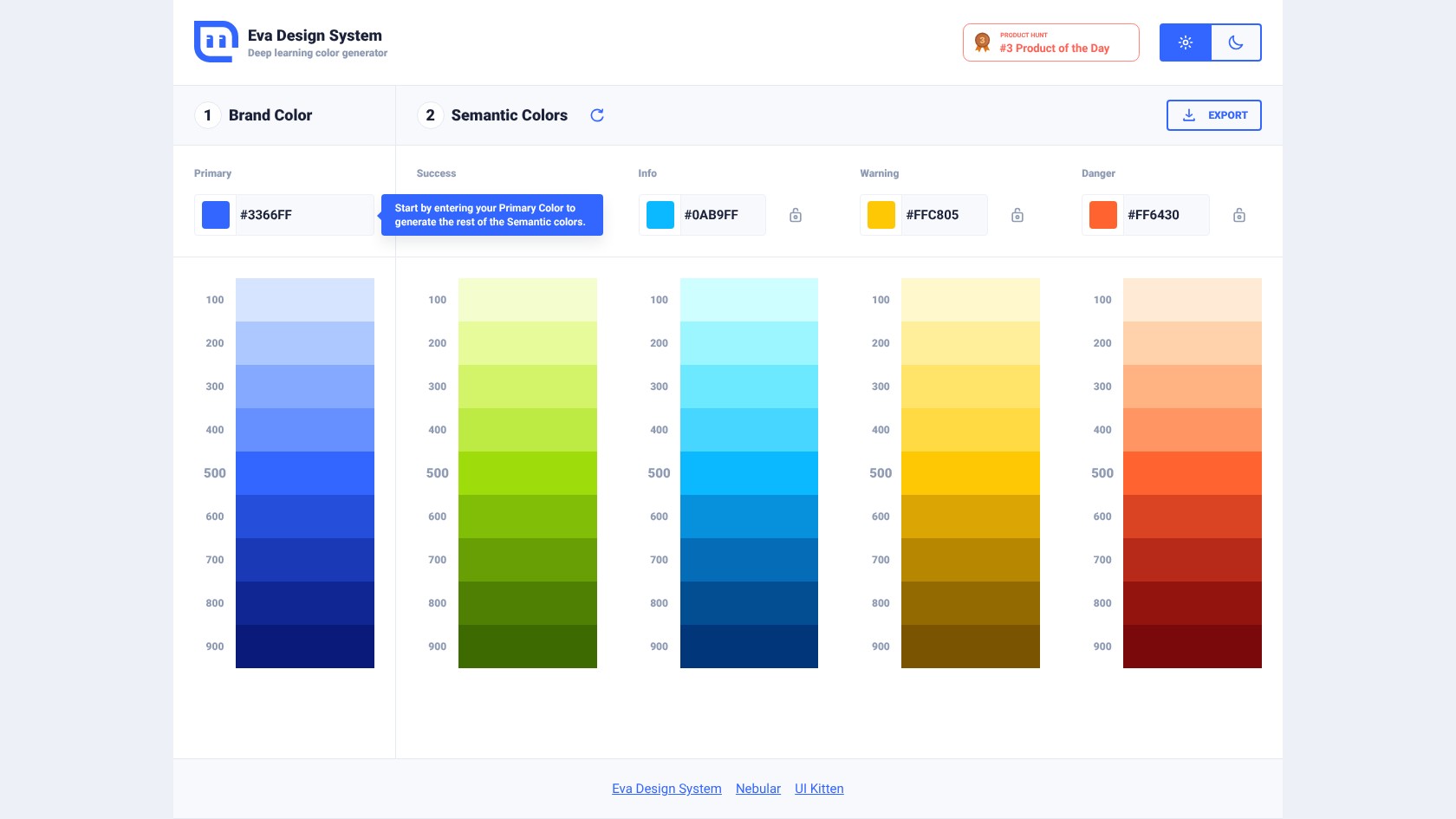Image resolution: width=1456 pixels, height=819 pixels.
Task: Click the step 1 number circle
Action: (x=208, y=115)
